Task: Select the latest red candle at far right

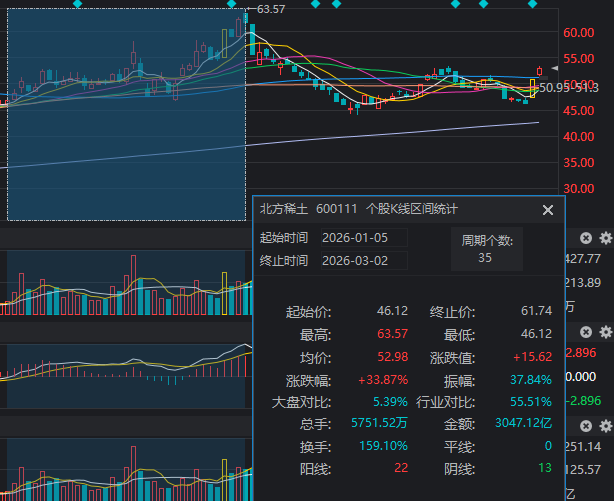Action: click(540, 71)
